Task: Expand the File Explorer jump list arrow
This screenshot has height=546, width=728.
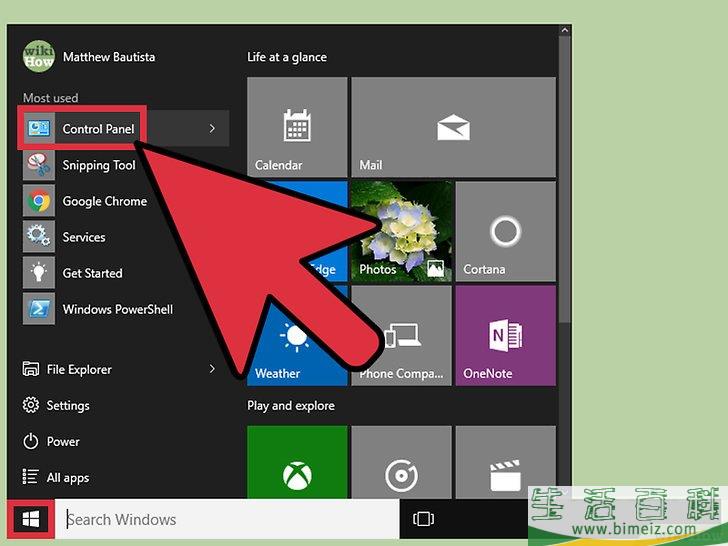Action: (212, 369)
